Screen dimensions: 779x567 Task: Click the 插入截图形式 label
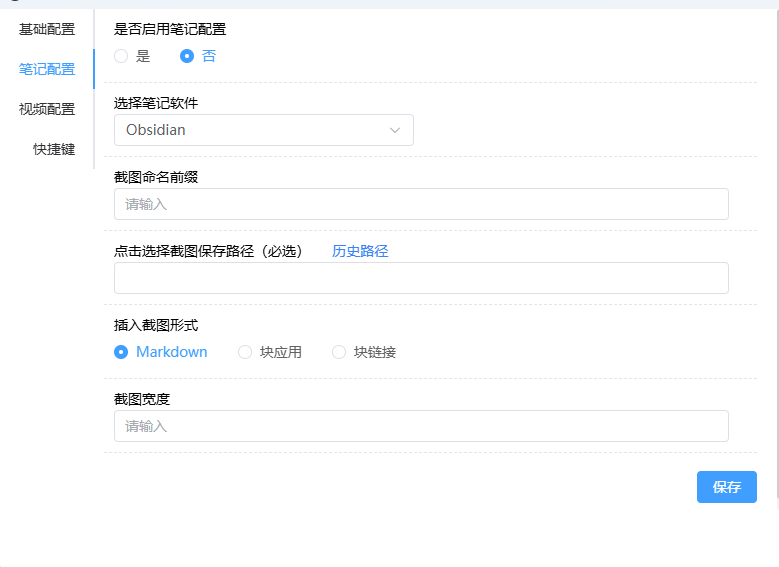pos(156,325)
